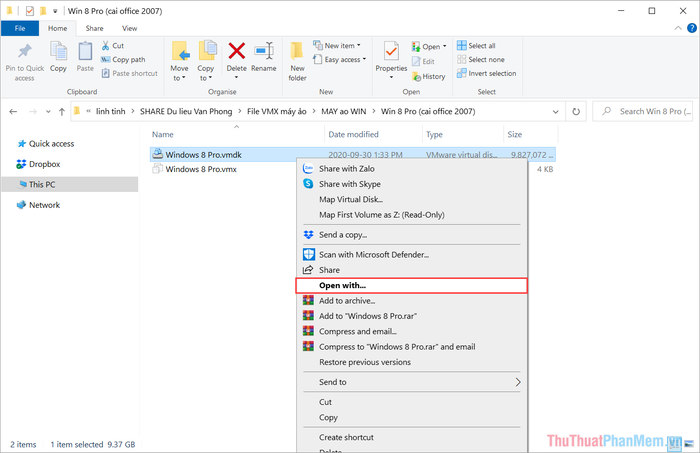This screenshot has width=700, height=453.
Task: Open address bar history dropdown
Action: [555, 112]
